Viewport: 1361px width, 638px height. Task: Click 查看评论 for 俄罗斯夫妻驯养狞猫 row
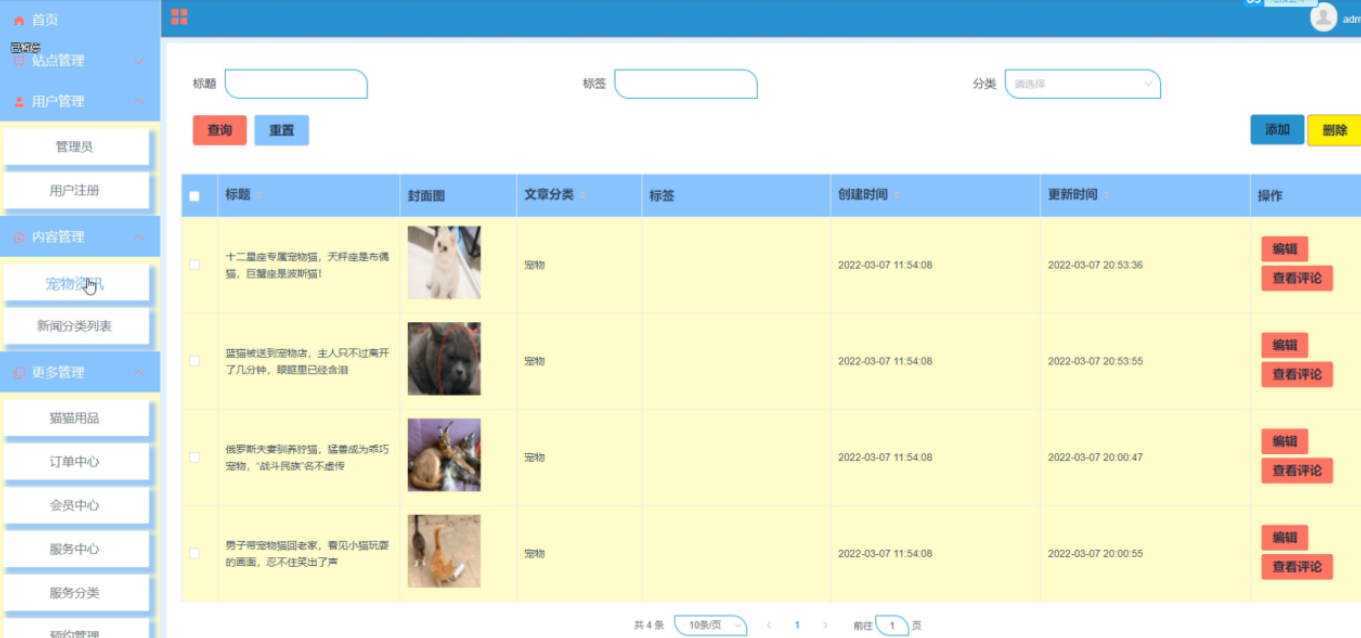coord(1297,470)
